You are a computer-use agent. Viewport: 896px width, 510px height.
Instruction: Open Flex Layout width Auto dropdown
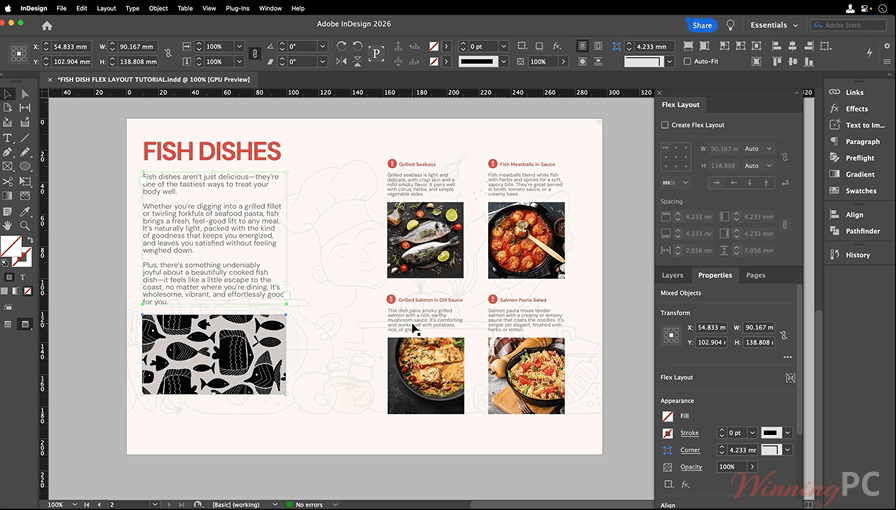point(758,149)
